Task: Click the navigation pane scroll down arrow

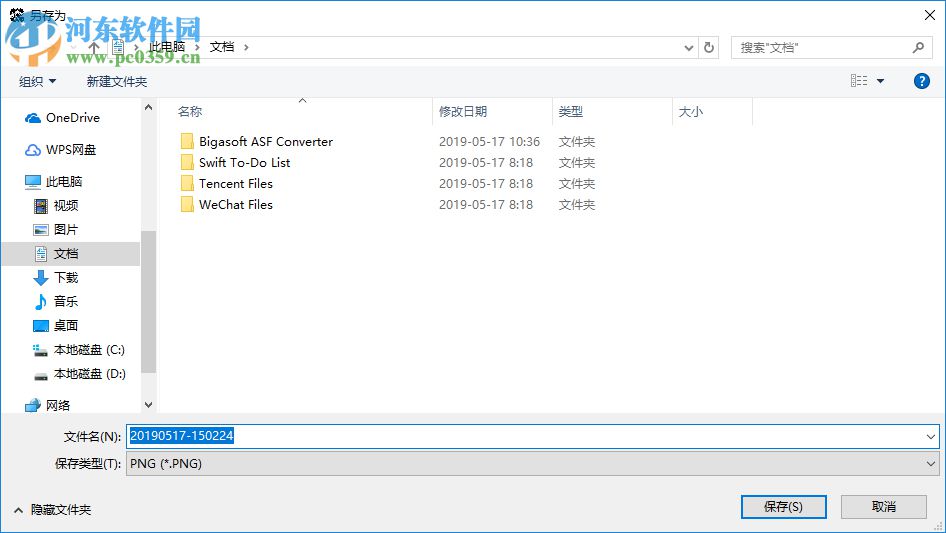Action: 148,405
